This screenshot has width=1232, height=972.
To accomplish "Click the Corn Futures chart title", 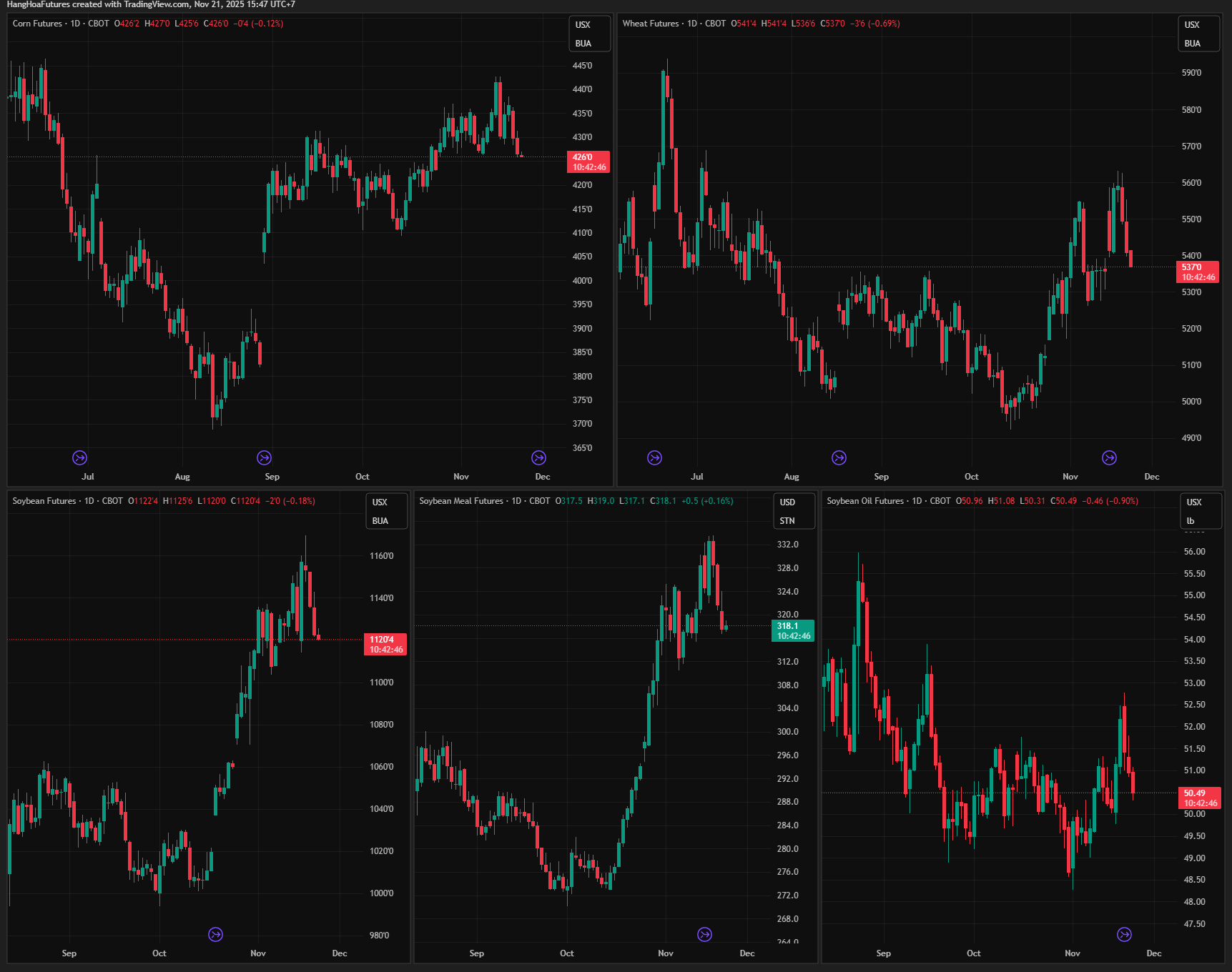I will (x=37, y=24).
